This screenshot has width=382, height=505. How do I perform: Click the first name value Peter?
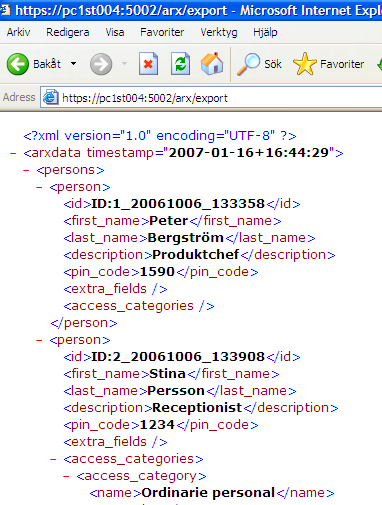[168, 221]
